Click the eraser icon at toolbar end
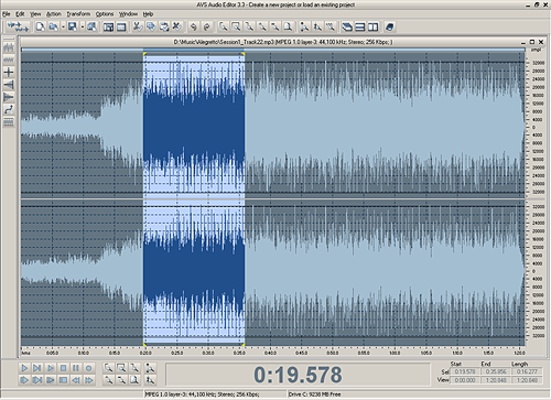Image resolution: width=551 pixels, height=400 pixels. point(389,27)
